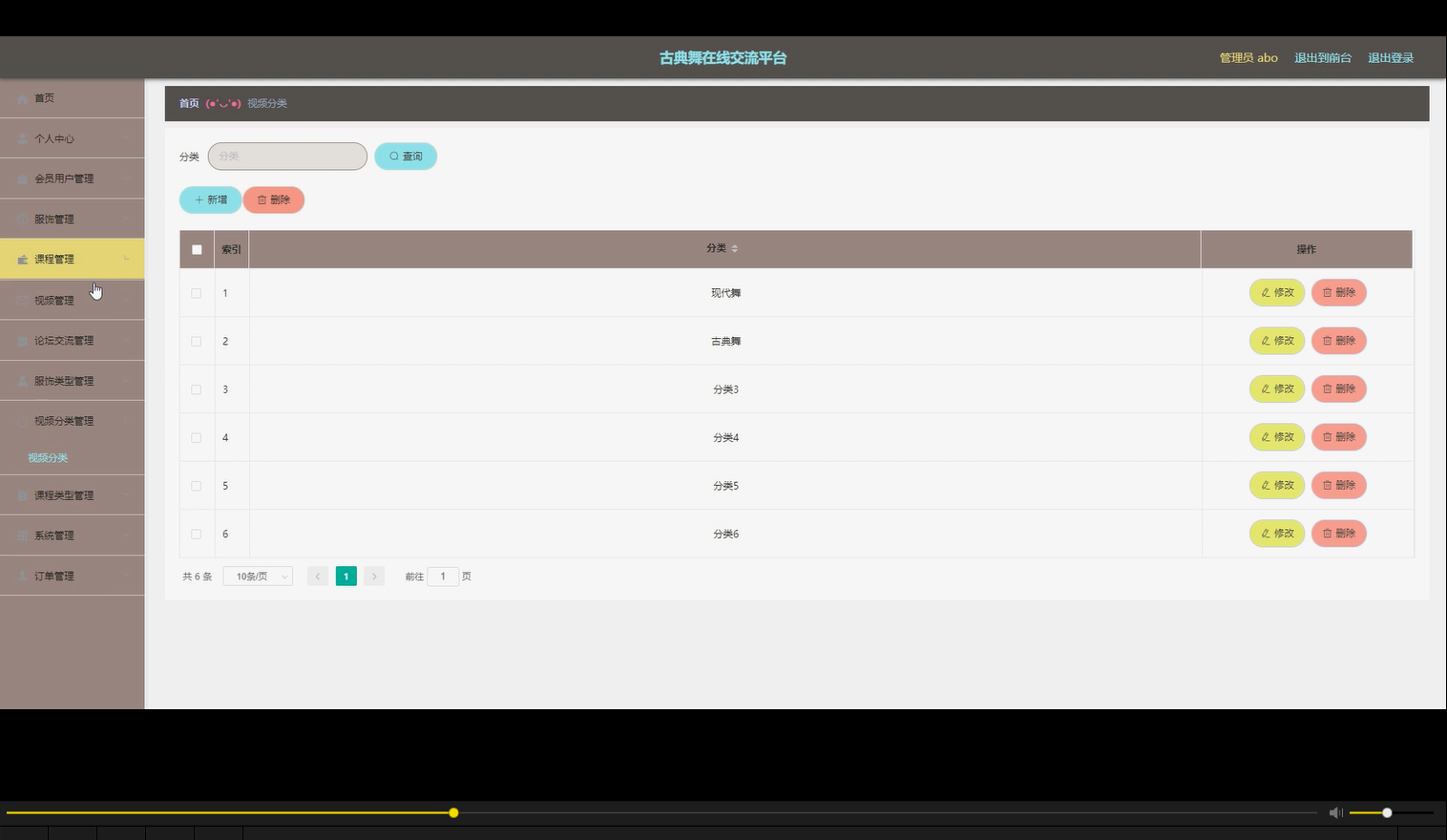Click 删除 for the 分类6 row
This screenshot has height=840, width=1447.
(x=1339, y=533)
